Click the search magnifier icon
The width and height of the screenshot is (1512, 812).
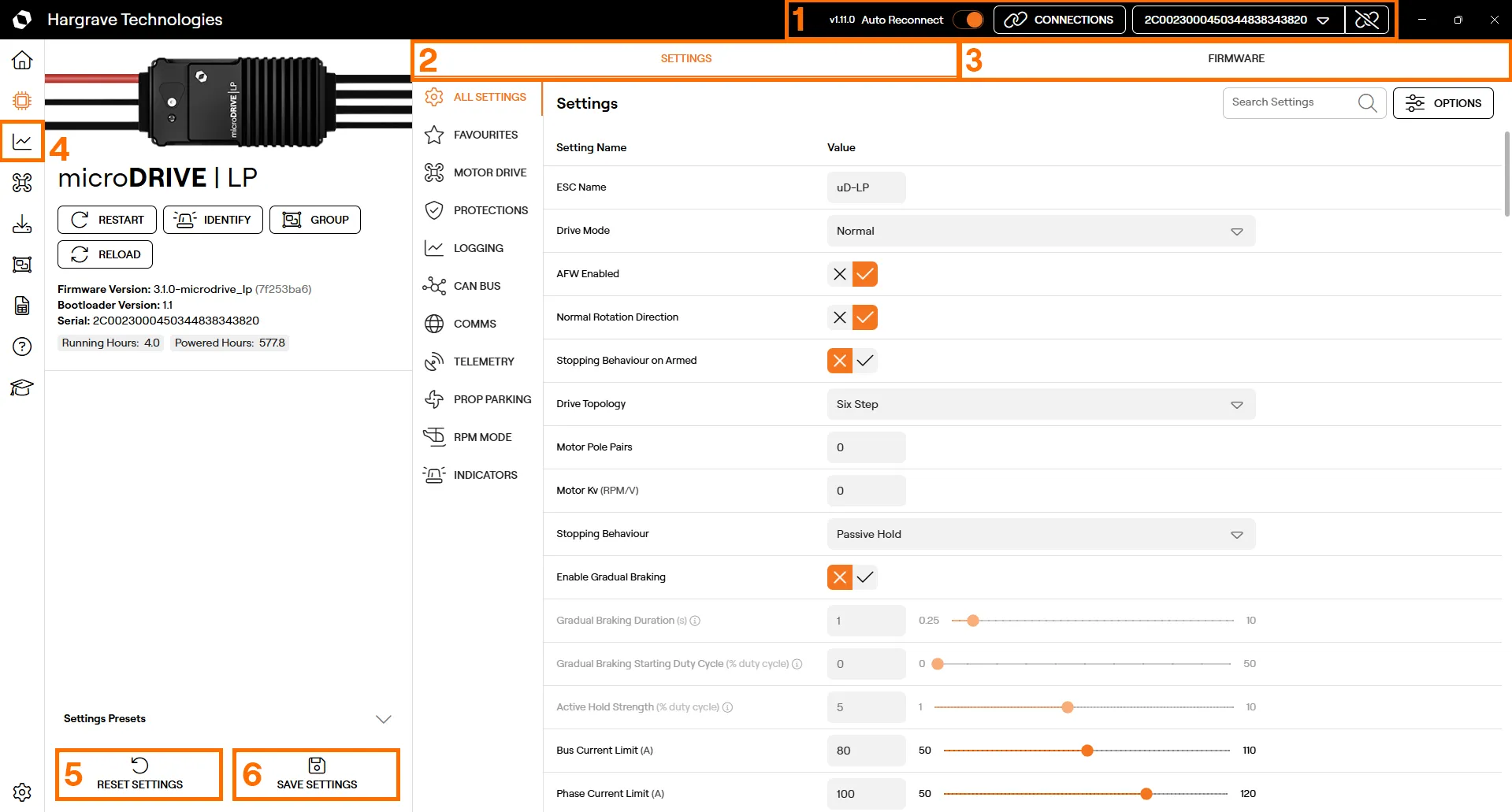[x=1367, y=103]
